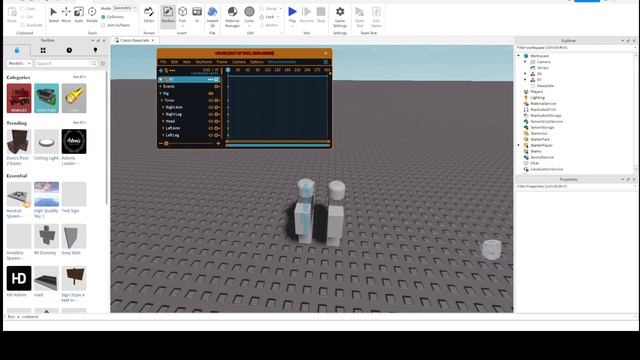Open the Color picker tool
Viewport: 640px width, 360px height.
249,16
